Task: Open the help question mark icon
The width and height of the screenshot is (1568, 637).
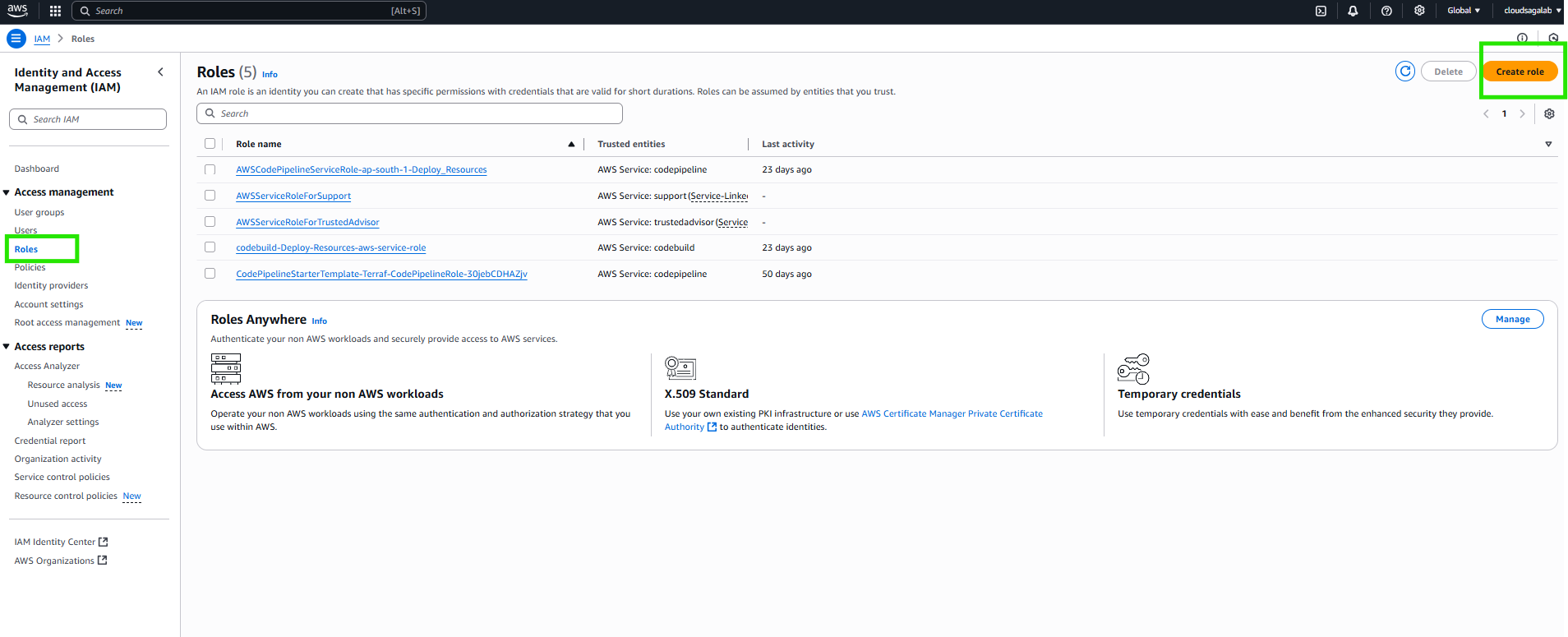Action: pos(1386,11)
